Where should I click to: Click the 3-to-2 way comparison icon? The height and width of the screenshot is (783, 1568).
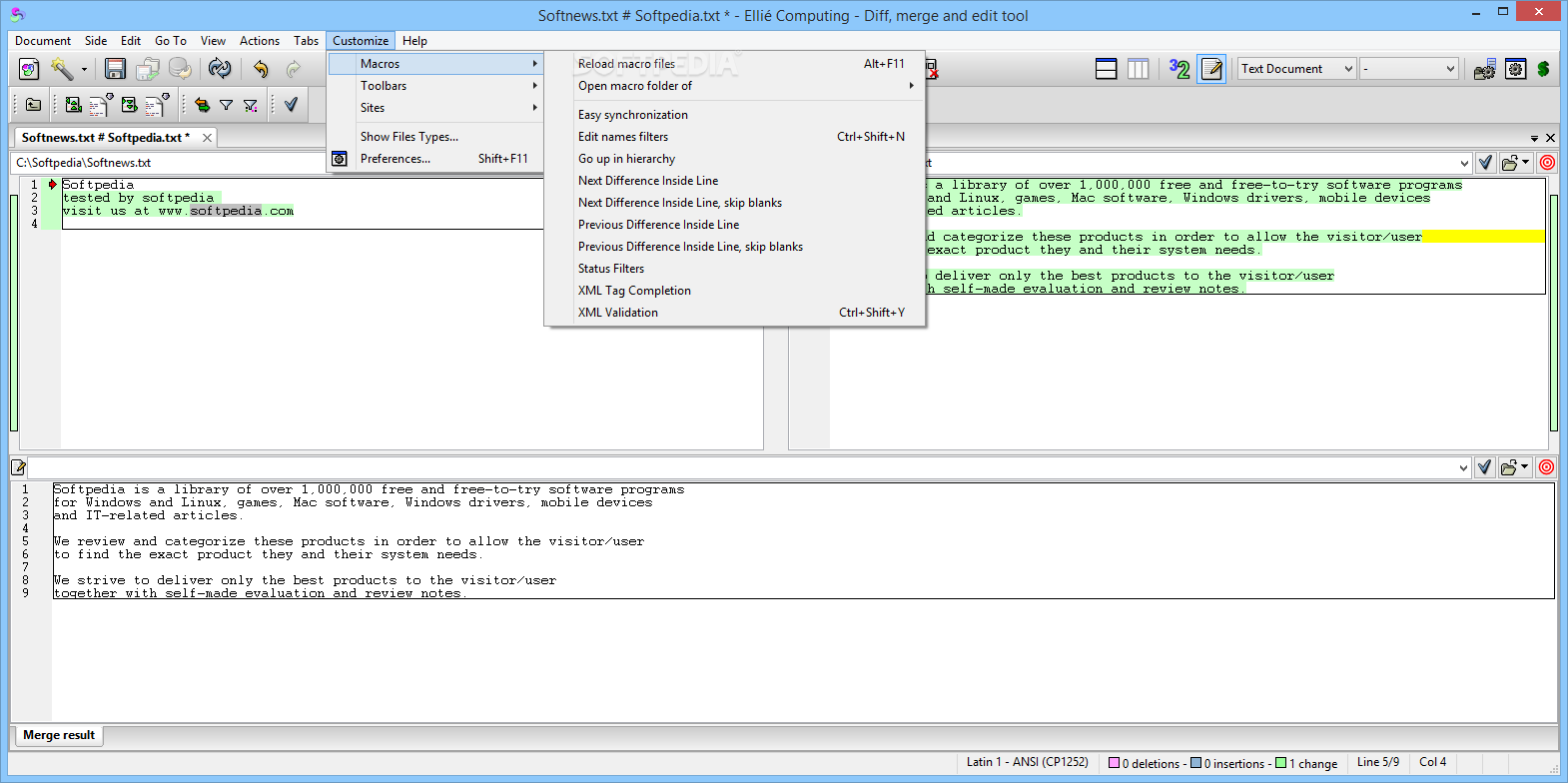click(x=1179, y=69)
